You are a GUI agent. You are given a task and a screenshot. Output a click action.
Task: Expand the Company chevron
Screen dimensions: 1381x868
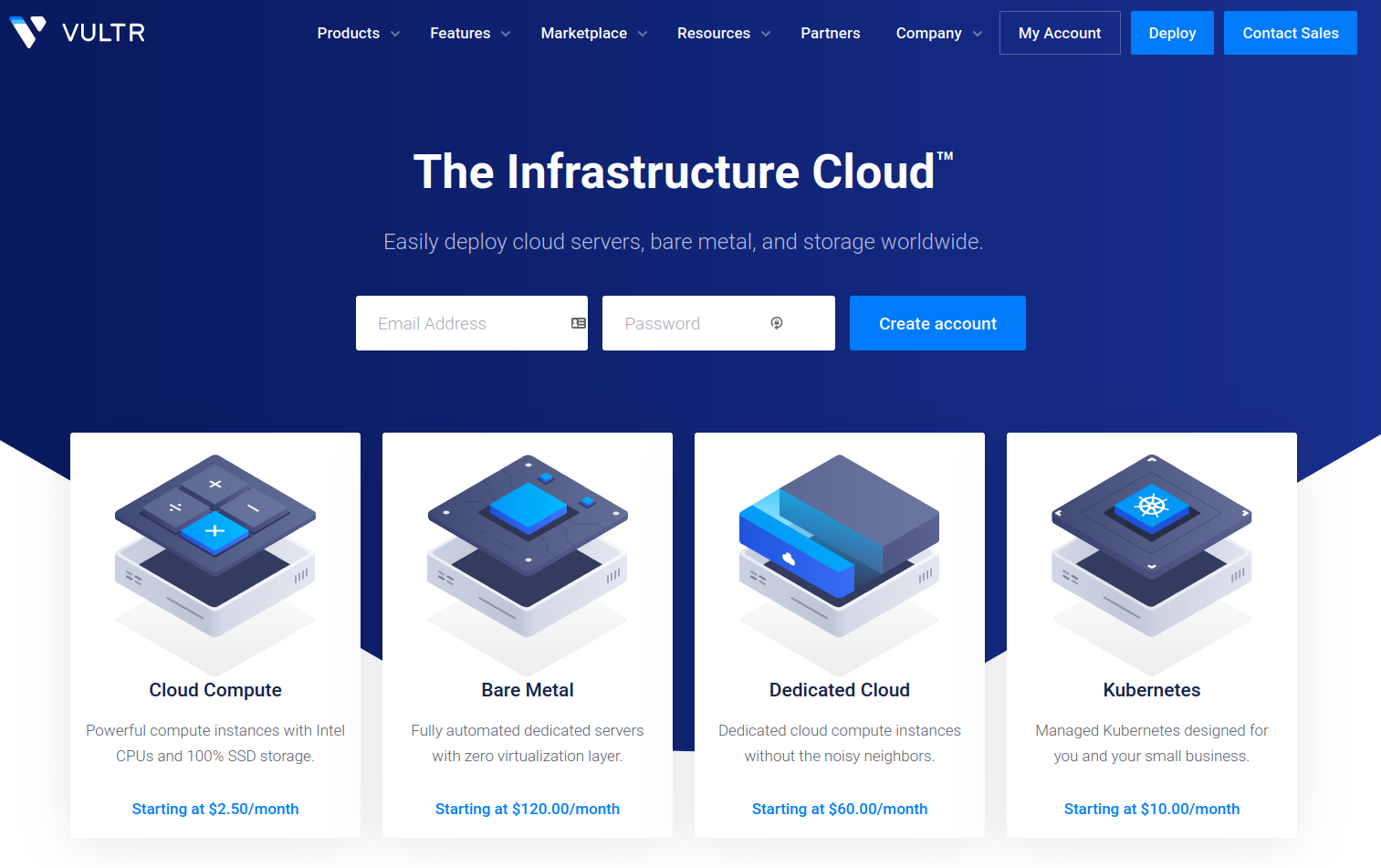(978, 34)
